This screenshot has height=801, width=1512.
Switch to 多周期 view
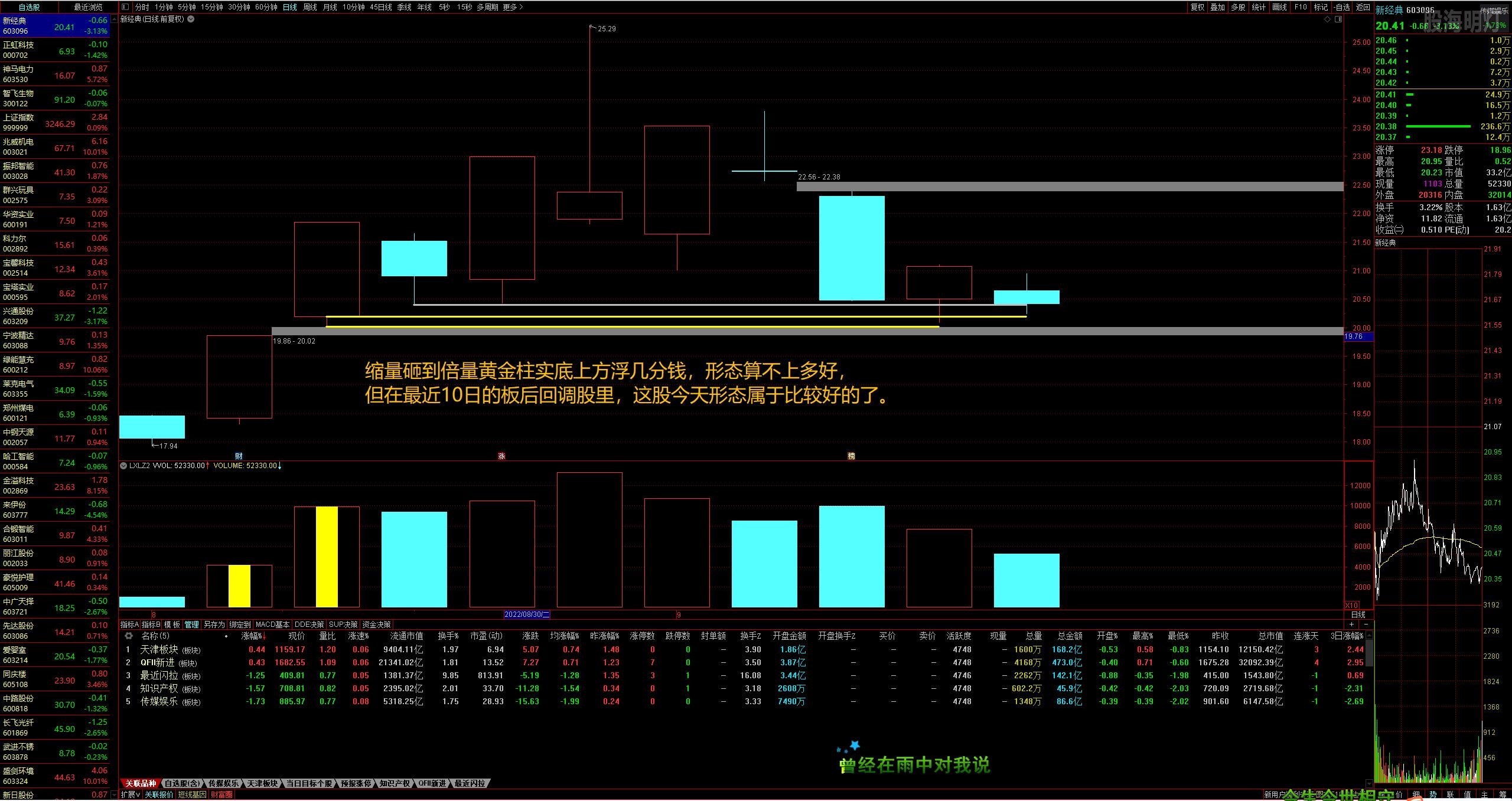487,7
